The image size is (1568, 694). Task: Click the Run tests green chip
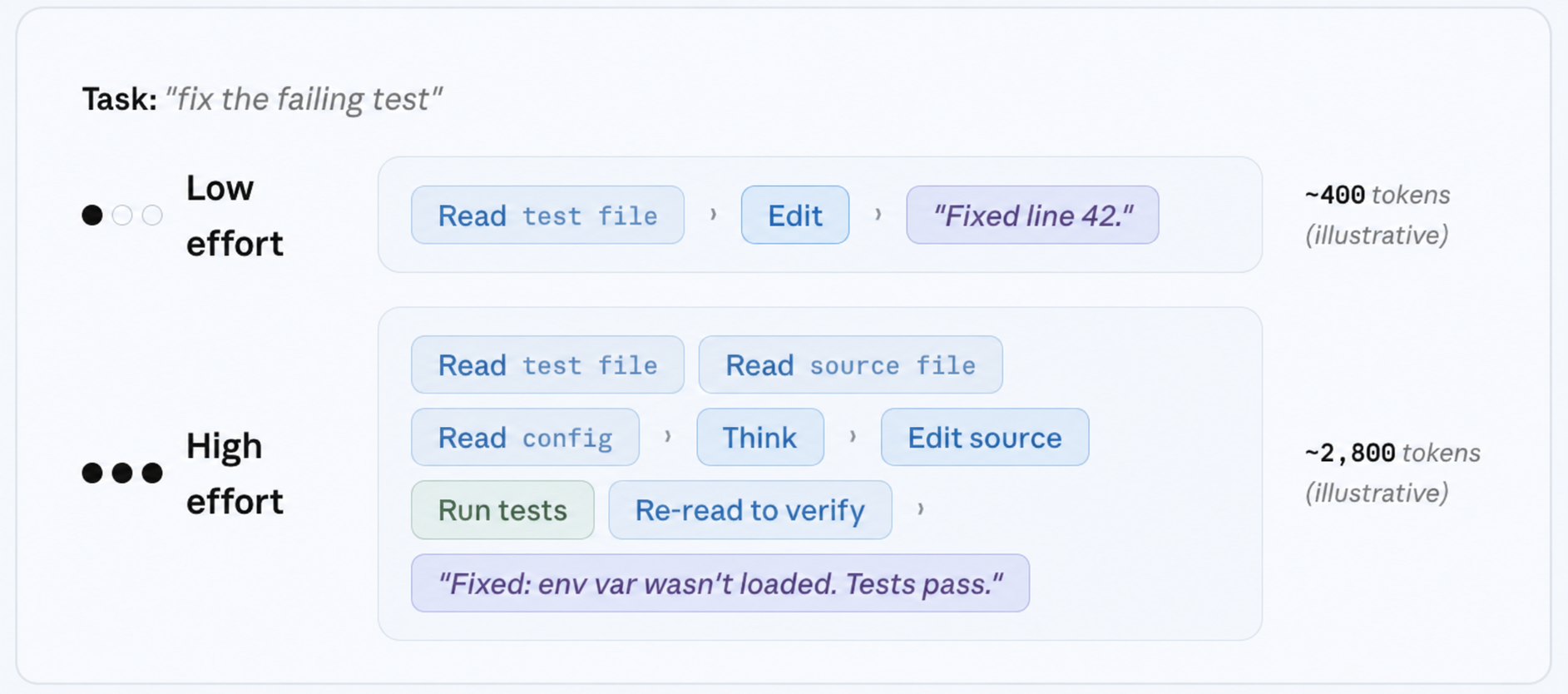coord(502,510)
